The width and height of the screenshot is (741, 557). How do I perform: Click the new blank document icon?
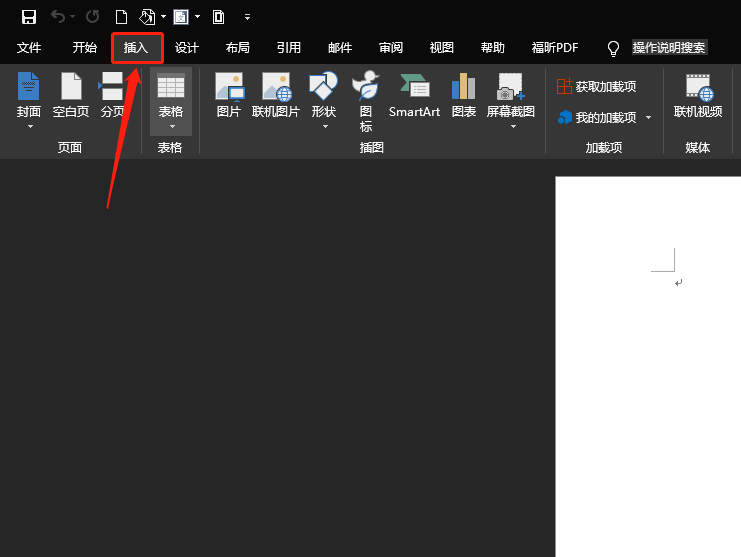click(122, 17)
